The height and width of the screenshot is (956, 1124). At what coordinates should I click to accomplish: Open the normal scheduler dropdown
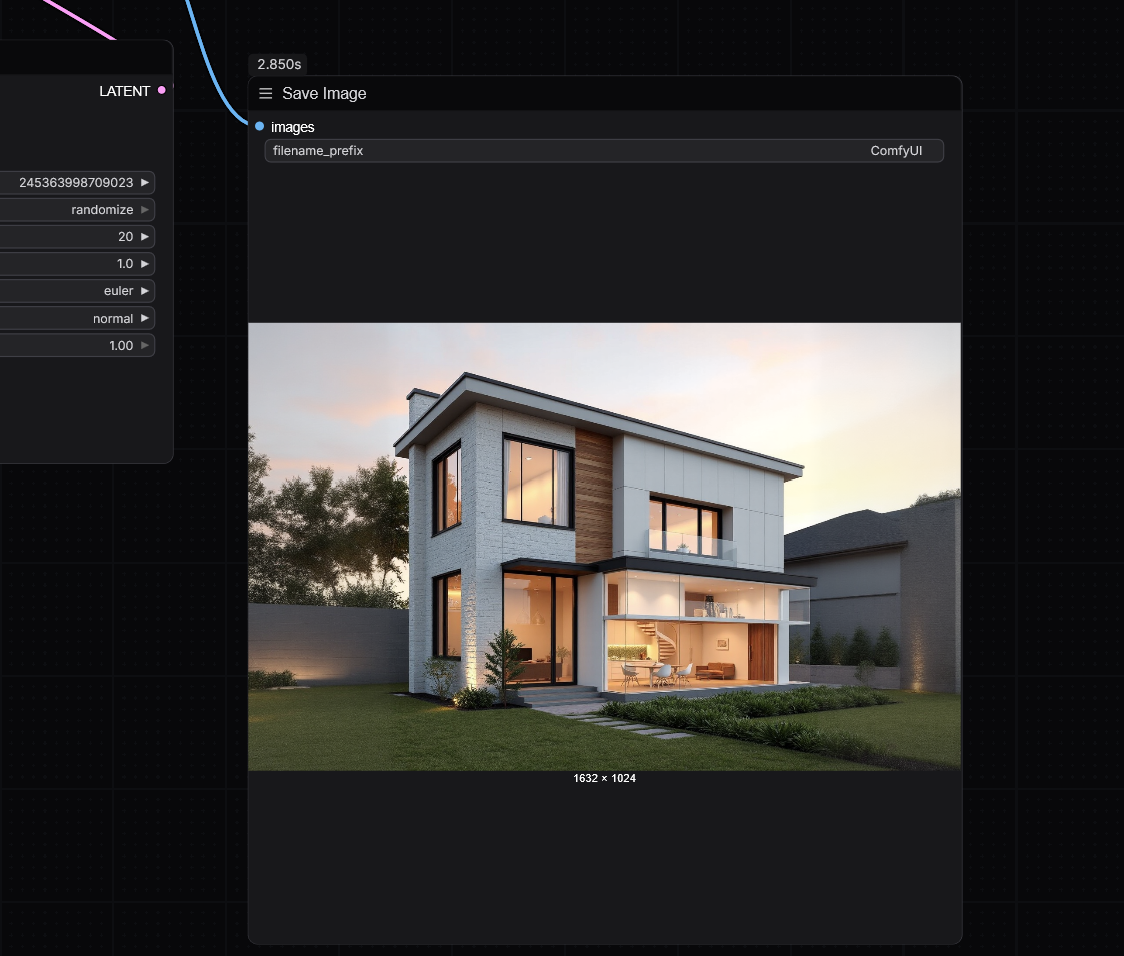(80, 318)
